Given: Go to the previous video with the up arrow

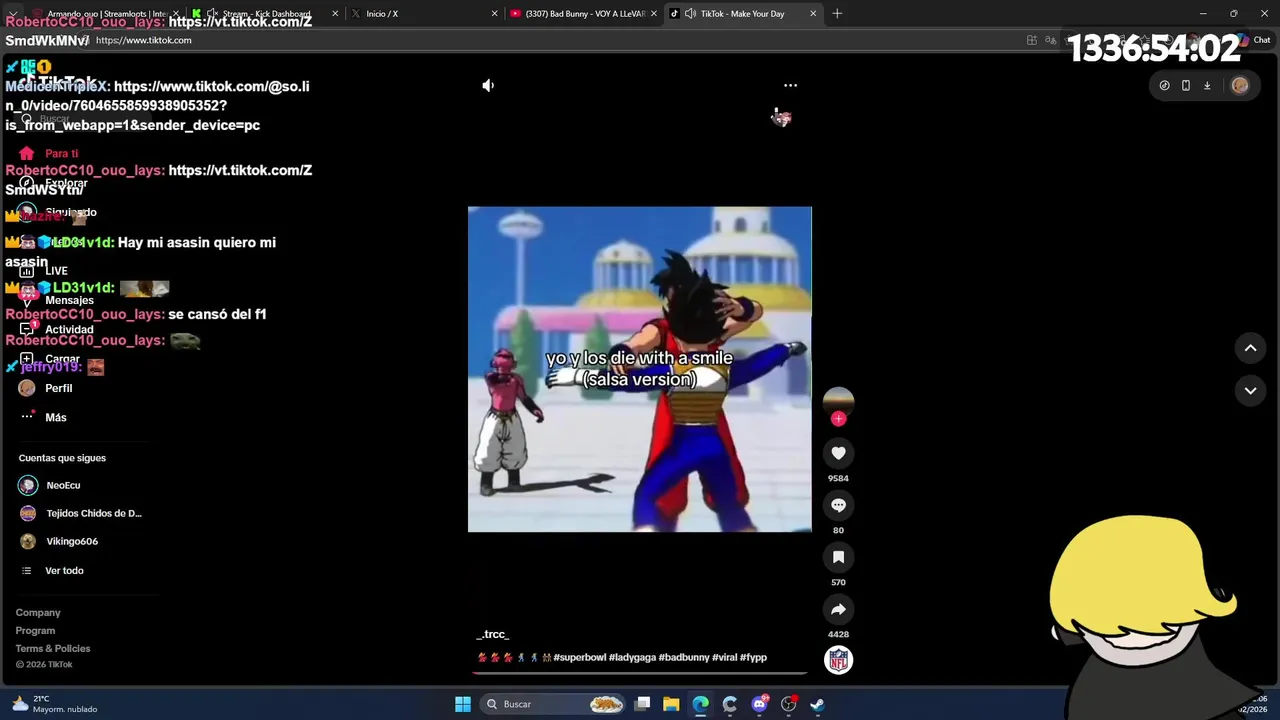Looking at the screenshot, I should tap(1250, 348).
